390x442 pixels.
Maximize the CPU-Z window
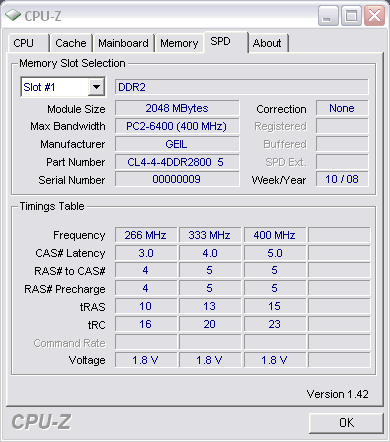point(351,15)
